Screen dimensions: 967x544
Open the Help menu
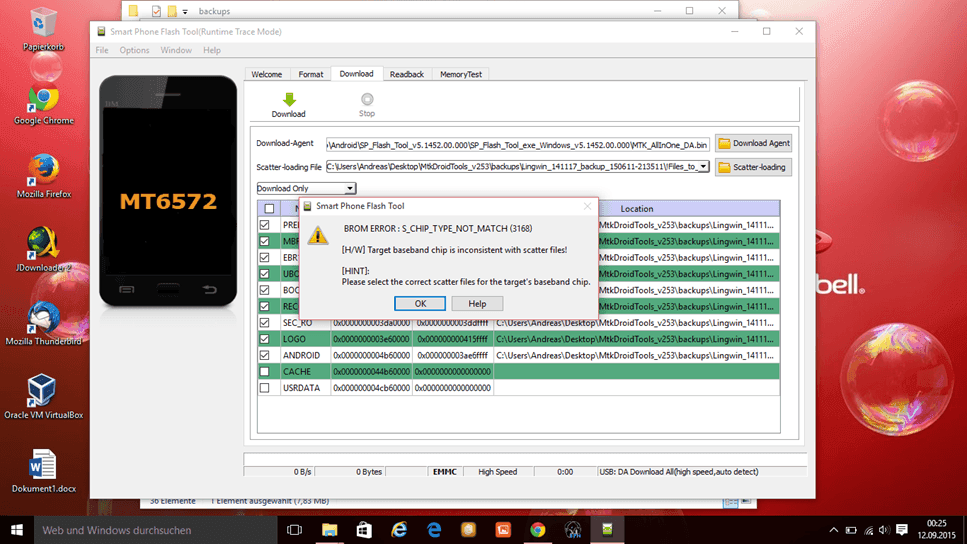pos(212,50)
